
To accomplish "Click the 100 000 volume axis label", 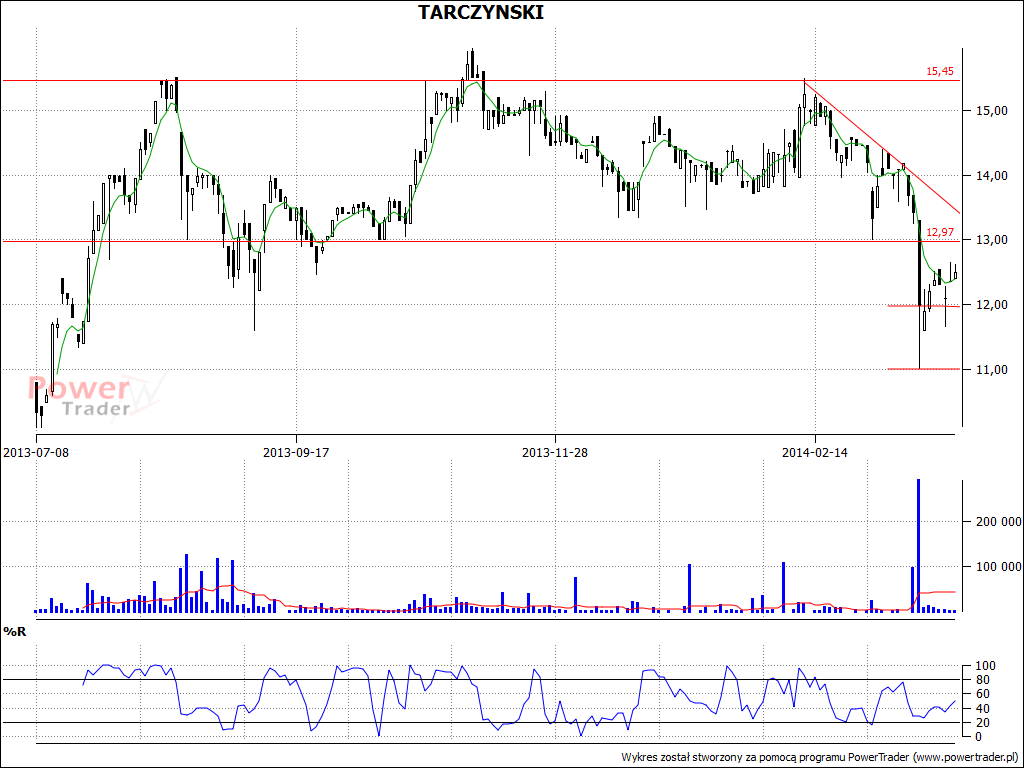I will point(999,567).
